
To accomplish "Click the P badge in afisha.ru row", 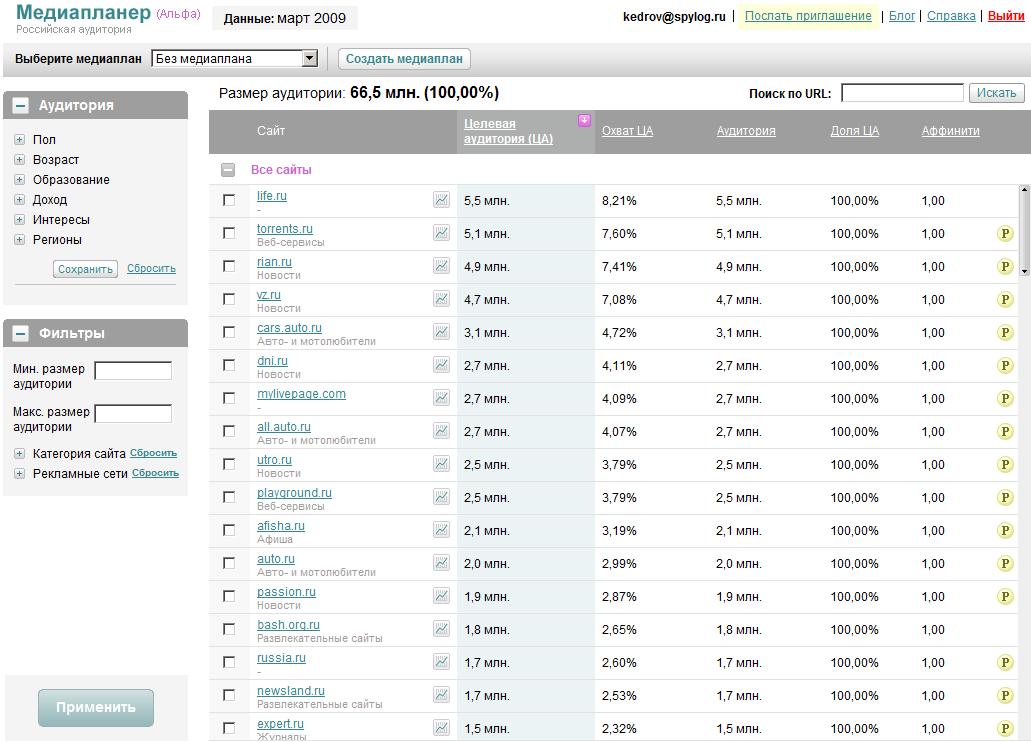I will coord(1005,530).
